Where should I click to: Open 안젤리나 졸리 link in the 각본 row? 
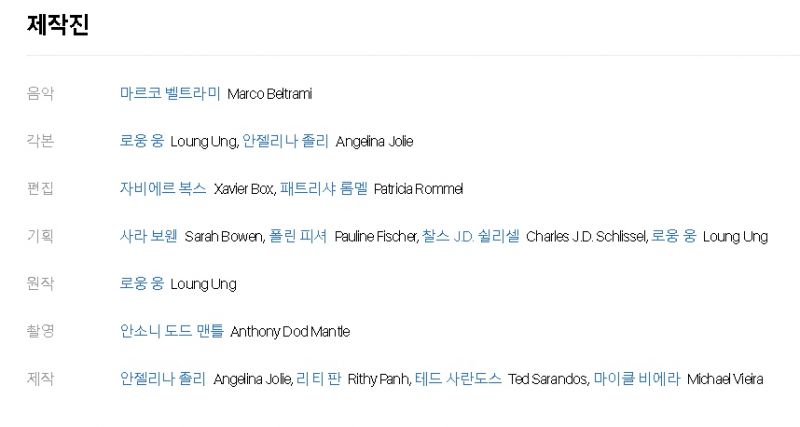point(285,141)
